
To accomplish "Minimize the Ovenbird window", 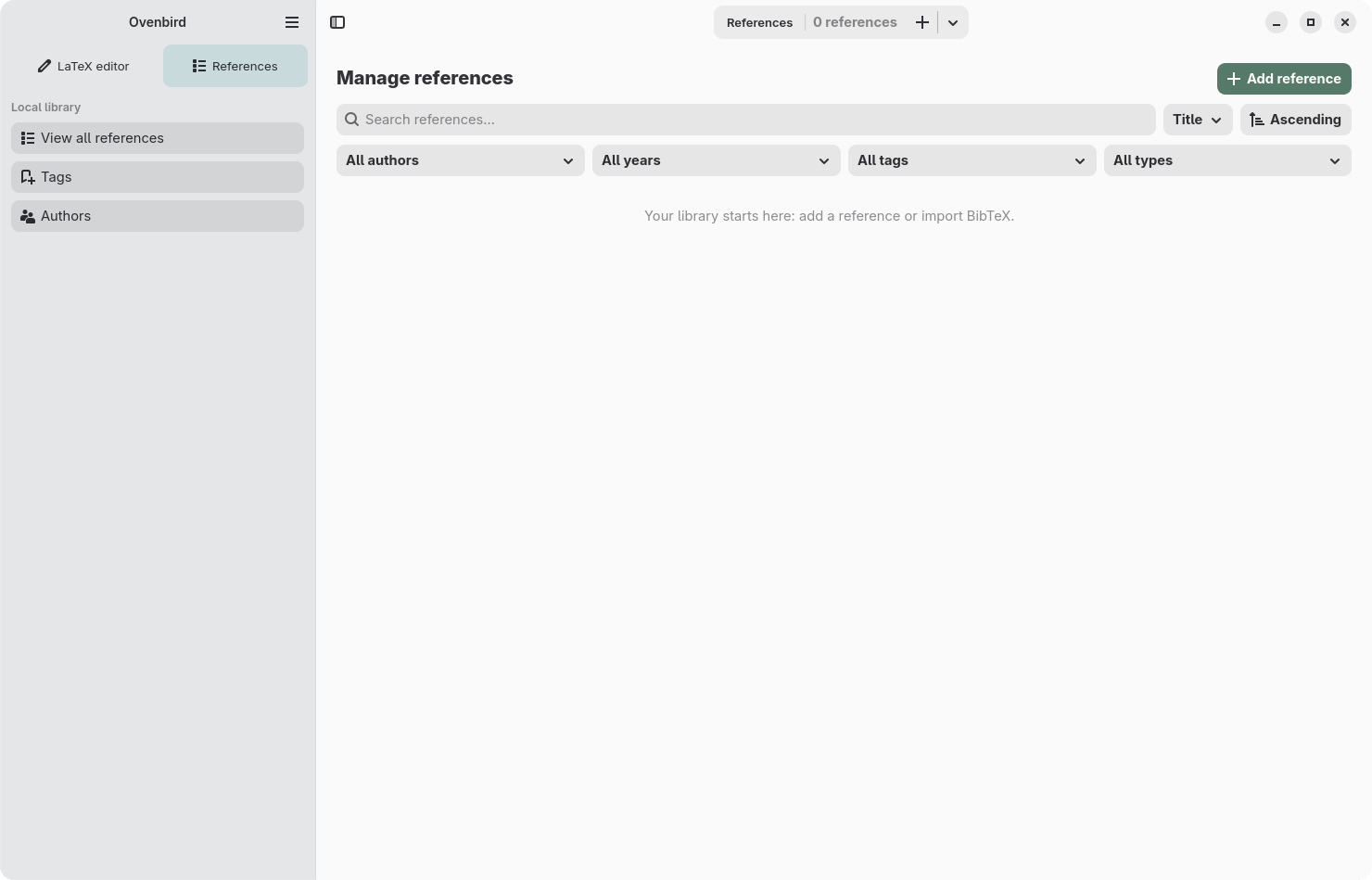I will [x=1277, y=22].
